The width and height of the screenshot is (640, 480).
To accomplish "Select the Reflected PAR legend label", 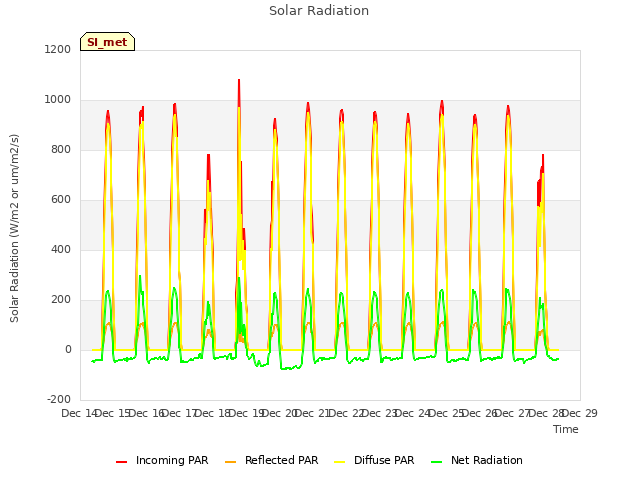I will (281, 460).
